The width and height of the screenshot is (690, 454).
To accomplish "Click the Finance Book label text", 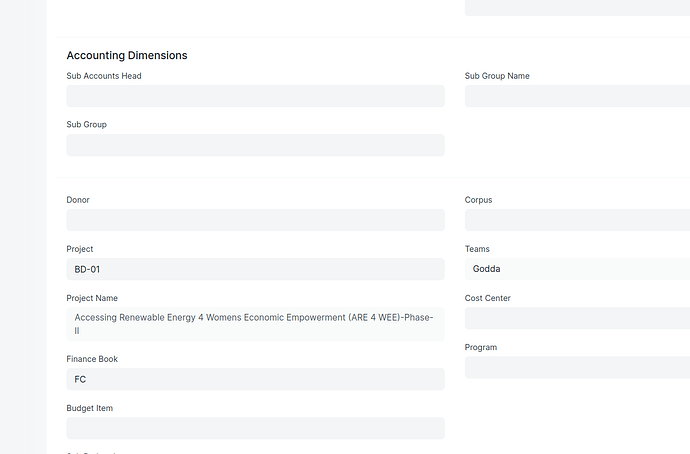I will pos(92,359).
